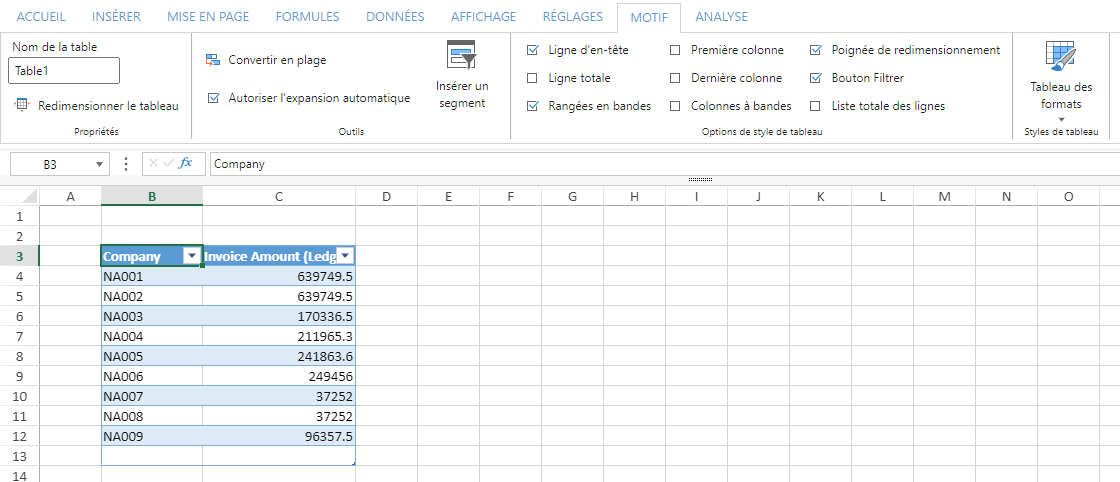Toggle Ligne d'en-tête checkbox
This screenshot has width=1120, height=482.
532,50
